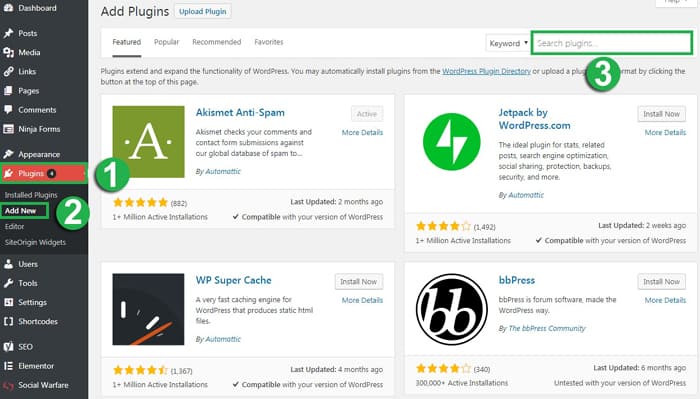
Task: Click the Tools wrench icon
Action: [x=8, y=283]
